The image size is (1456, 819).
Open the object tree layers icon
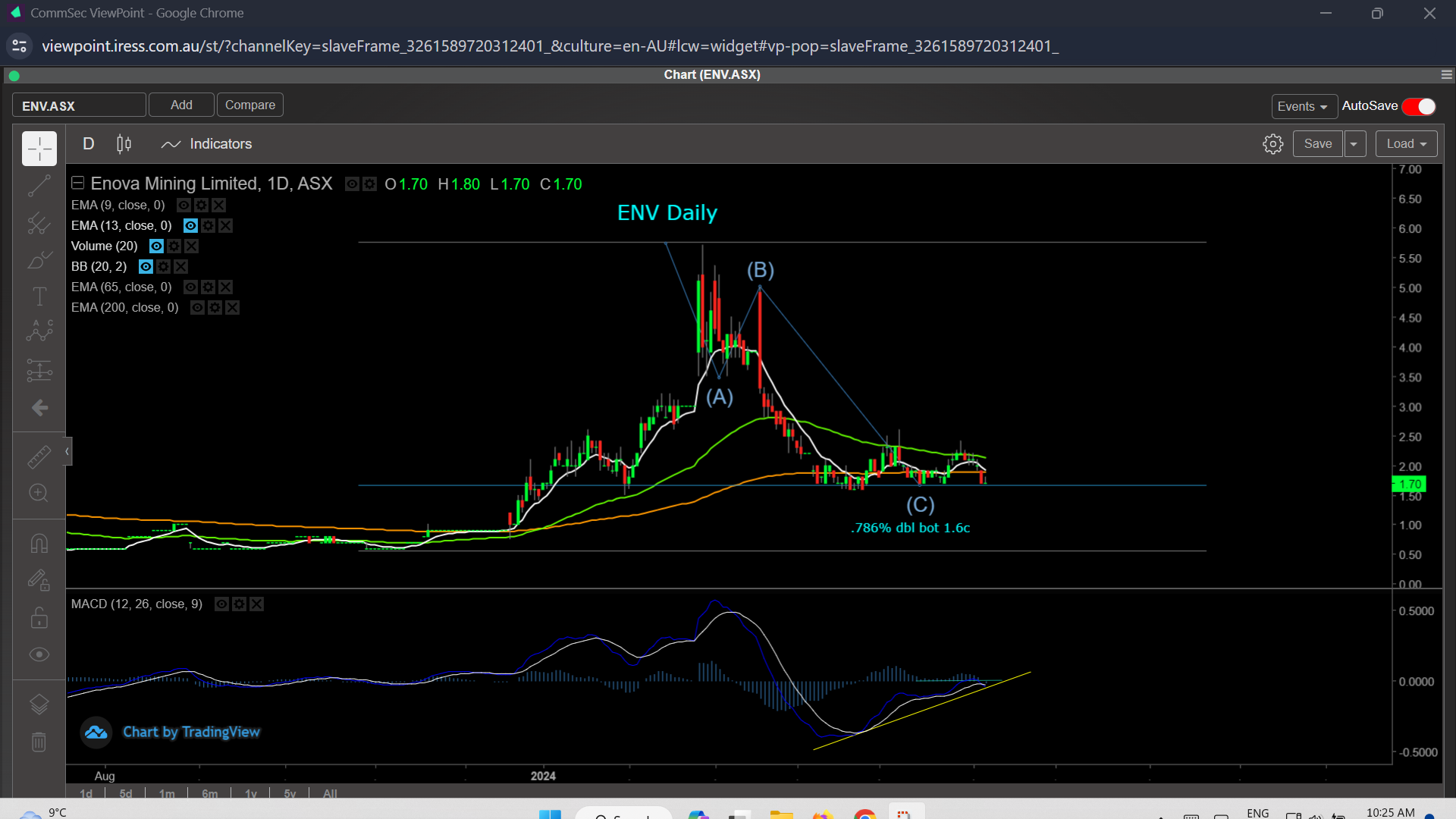[39, 704]
